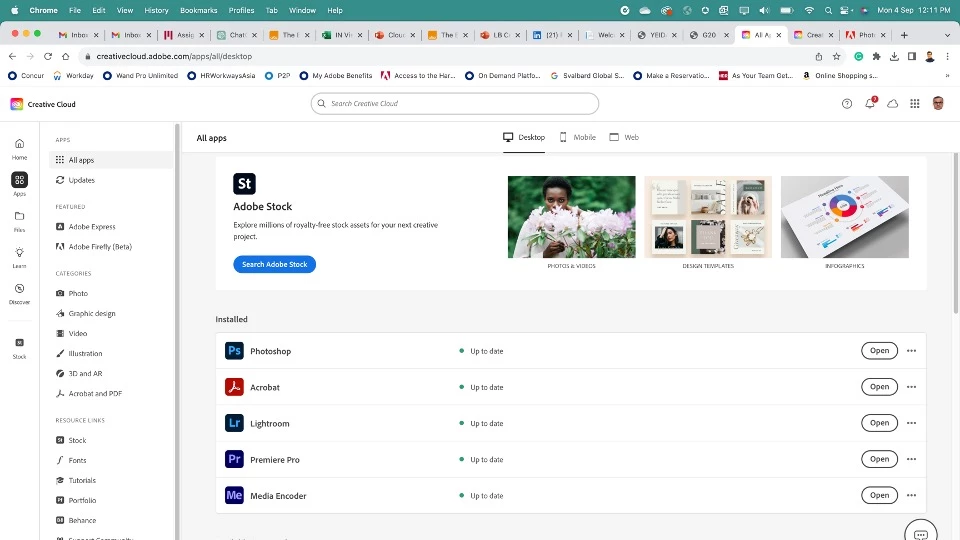Open the notifications bell icon
960x540 pixels.
pyautogui.click(x=870, y=103)
